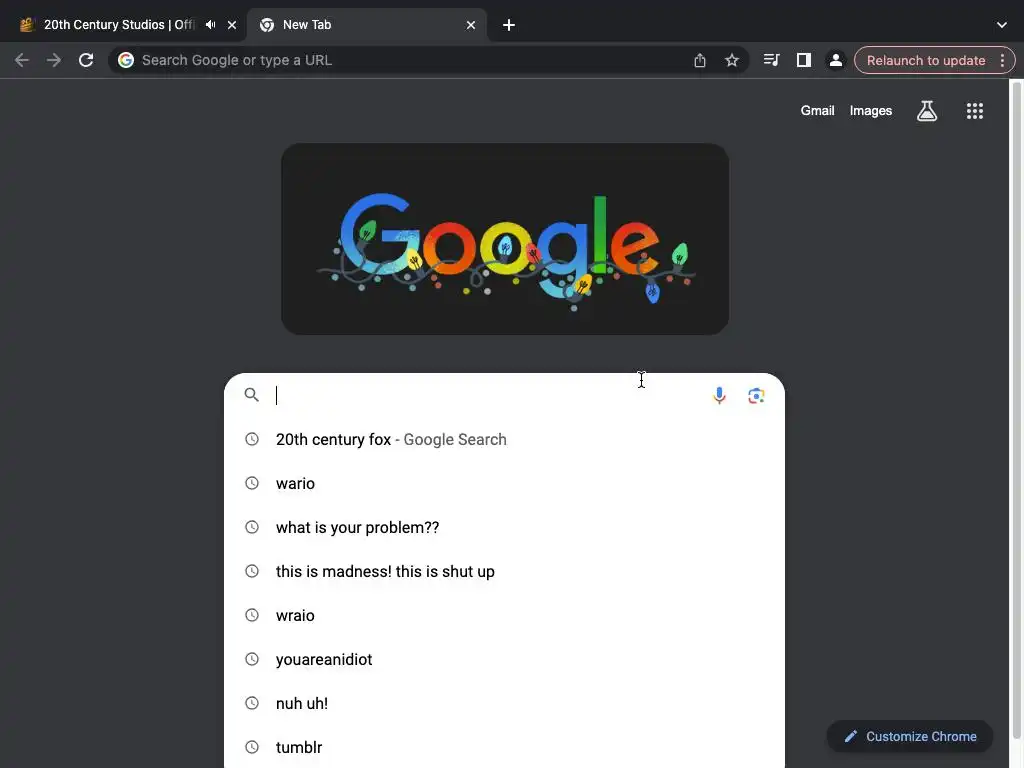Image resolution: width=1024 pixels, height=768 pixels.
Task: Click clock icon beside wario
Action: pyautogui.click(x=251, y=483)
